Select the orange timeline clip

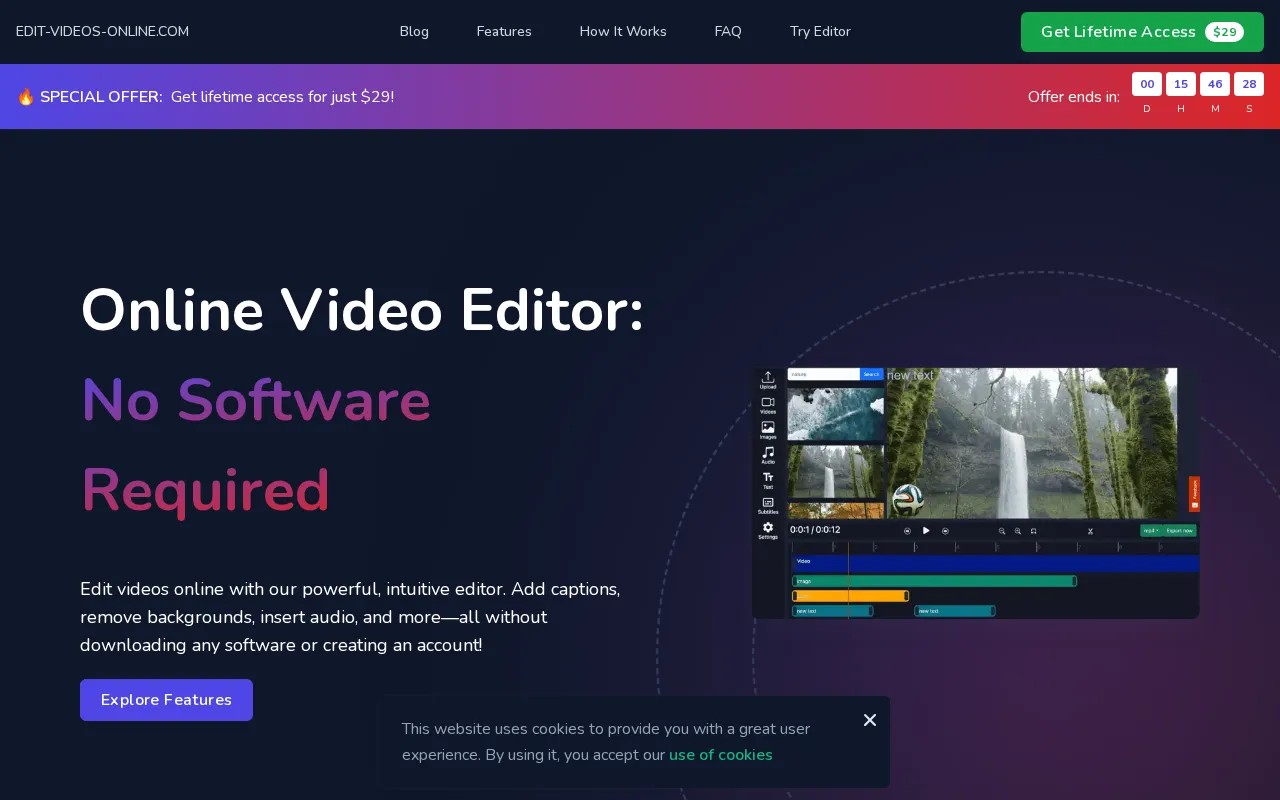point(850,596)
